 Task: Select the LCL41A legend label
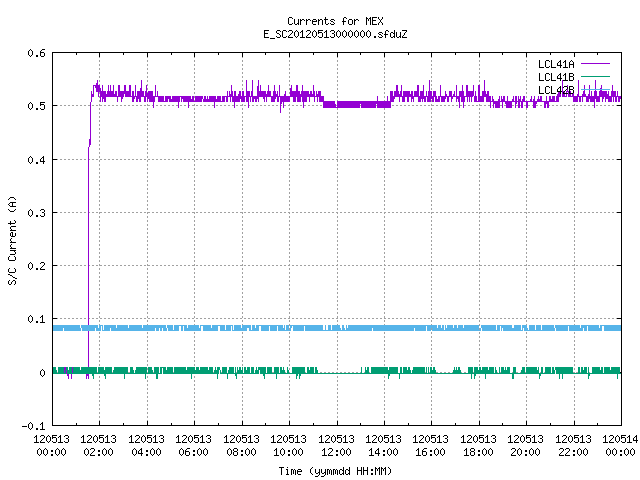556,64
